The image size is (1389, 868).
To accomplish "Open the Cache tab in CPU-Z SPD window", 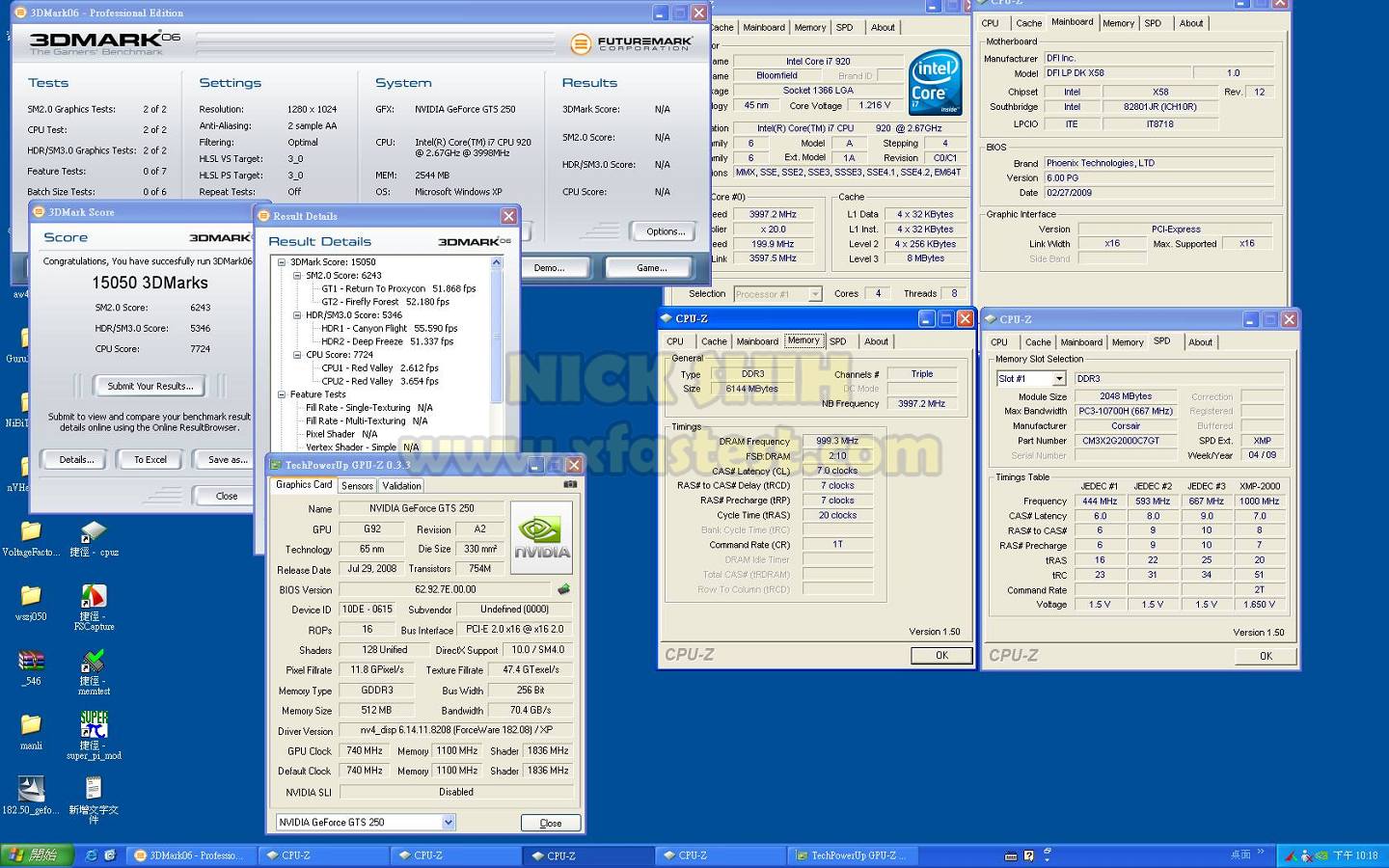I will (1038, 342).
